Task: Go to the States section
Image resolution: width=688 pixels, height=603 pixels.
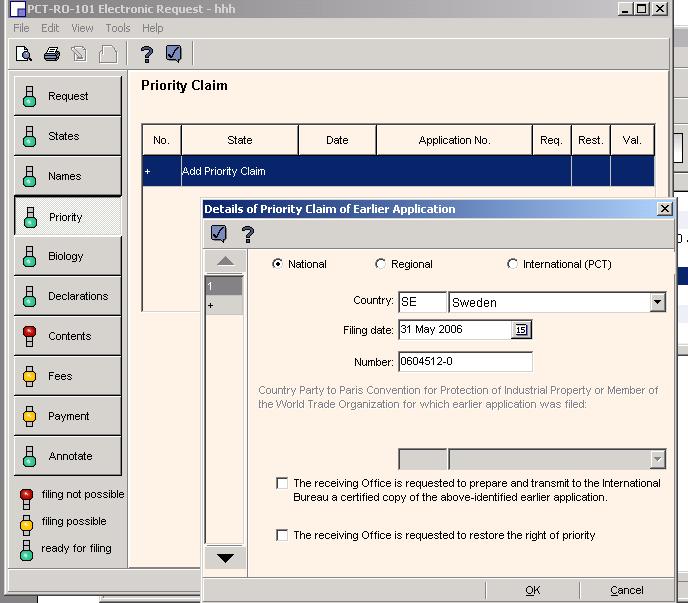Action: tap(68, 136)
